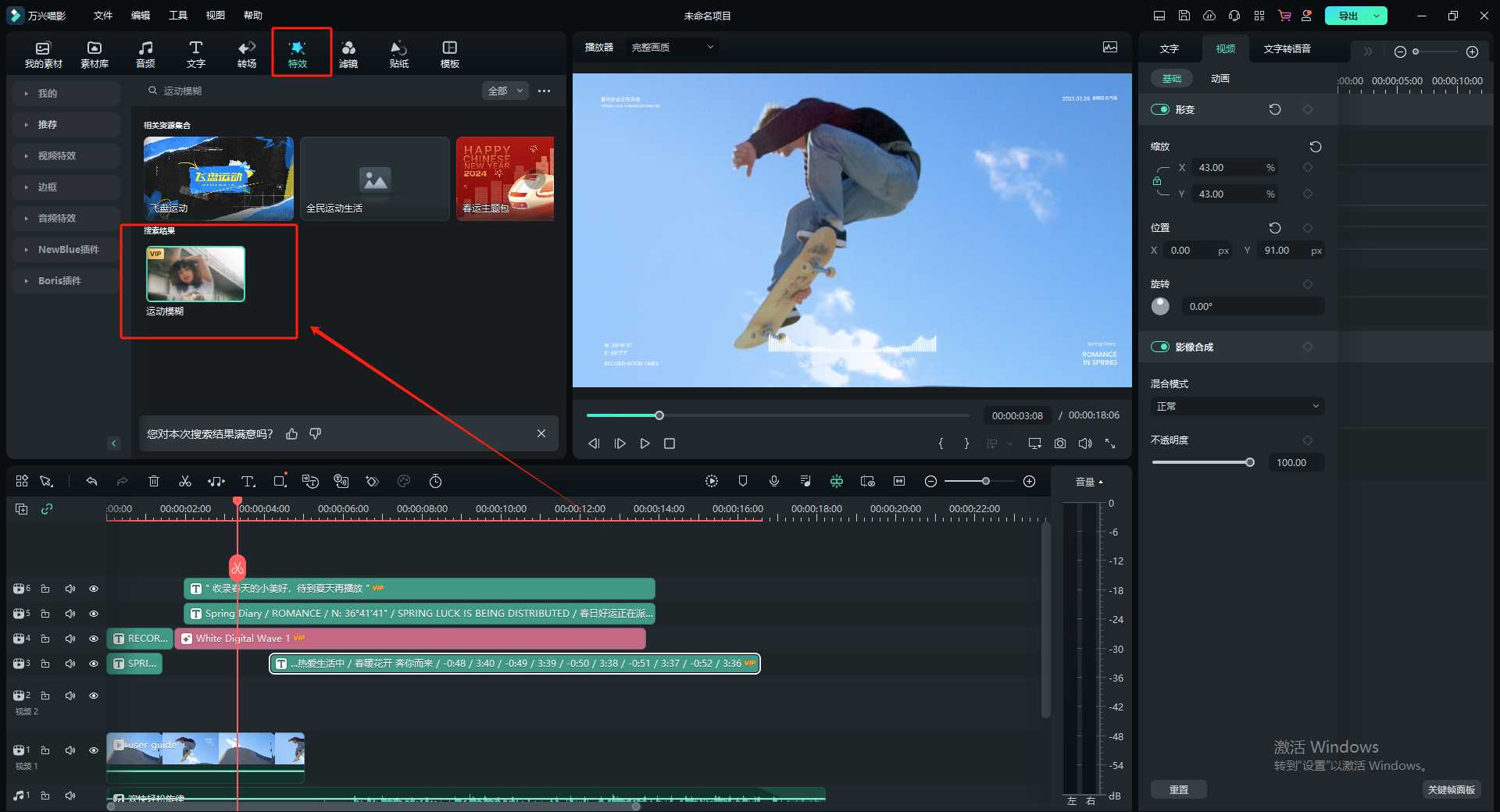
Task: Open the 混合模式 blend mode dropdown
Action: (1237, 406)
